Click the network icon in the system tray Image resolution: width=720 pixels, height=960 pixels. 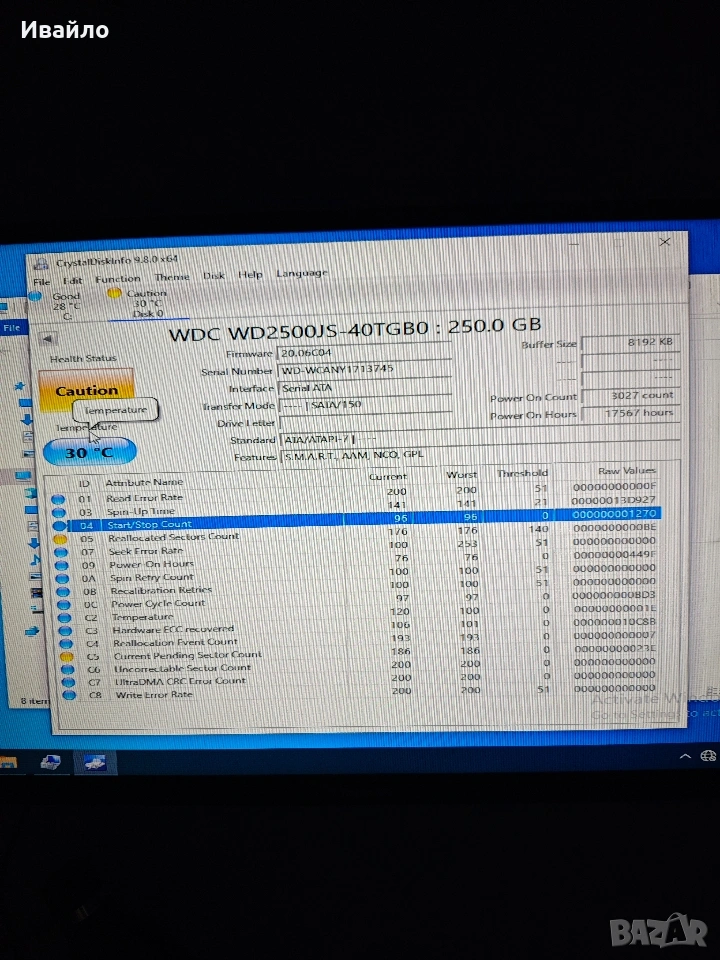[708, 756]
